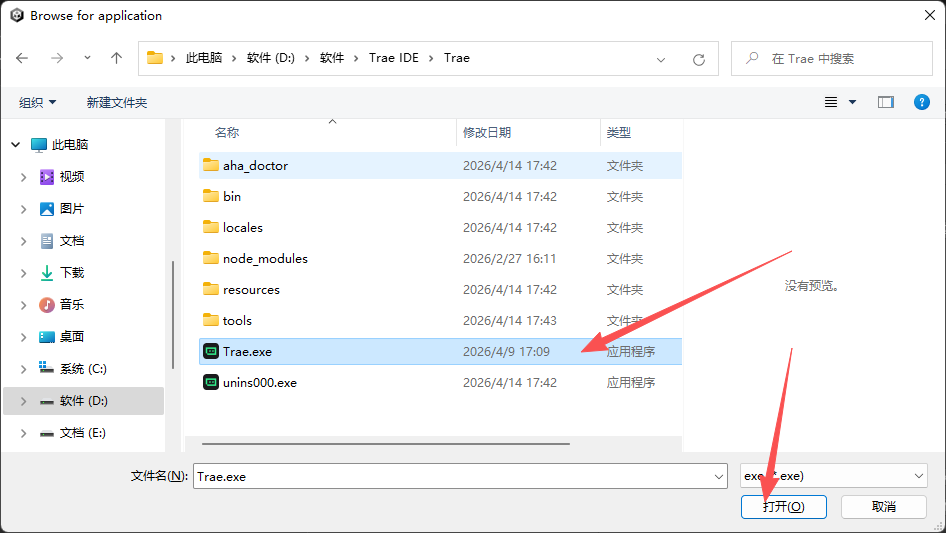The height and width of the screenshot is (533, 946).
Task: Click the final Trae breadcrumb segment
Action: [457, 58]
